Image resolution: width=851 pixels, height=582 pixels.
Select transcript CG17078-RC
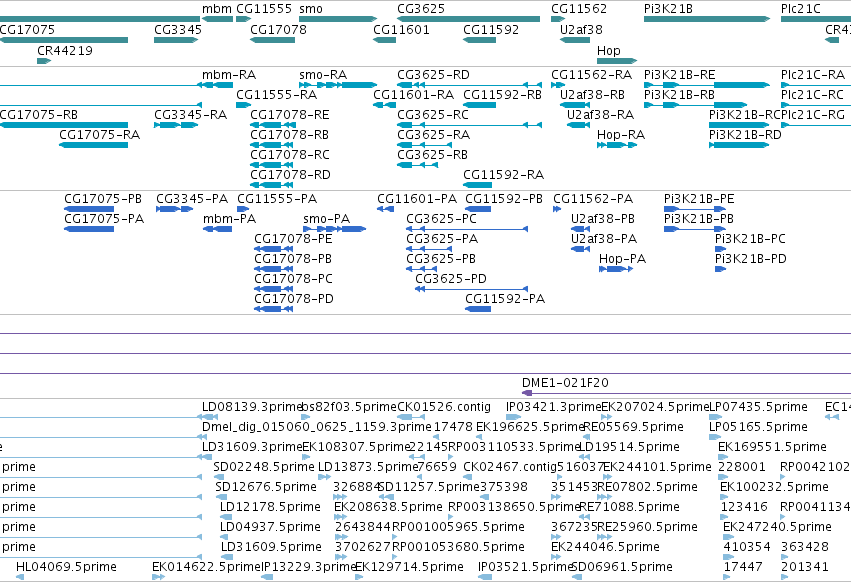click(272, 165)
